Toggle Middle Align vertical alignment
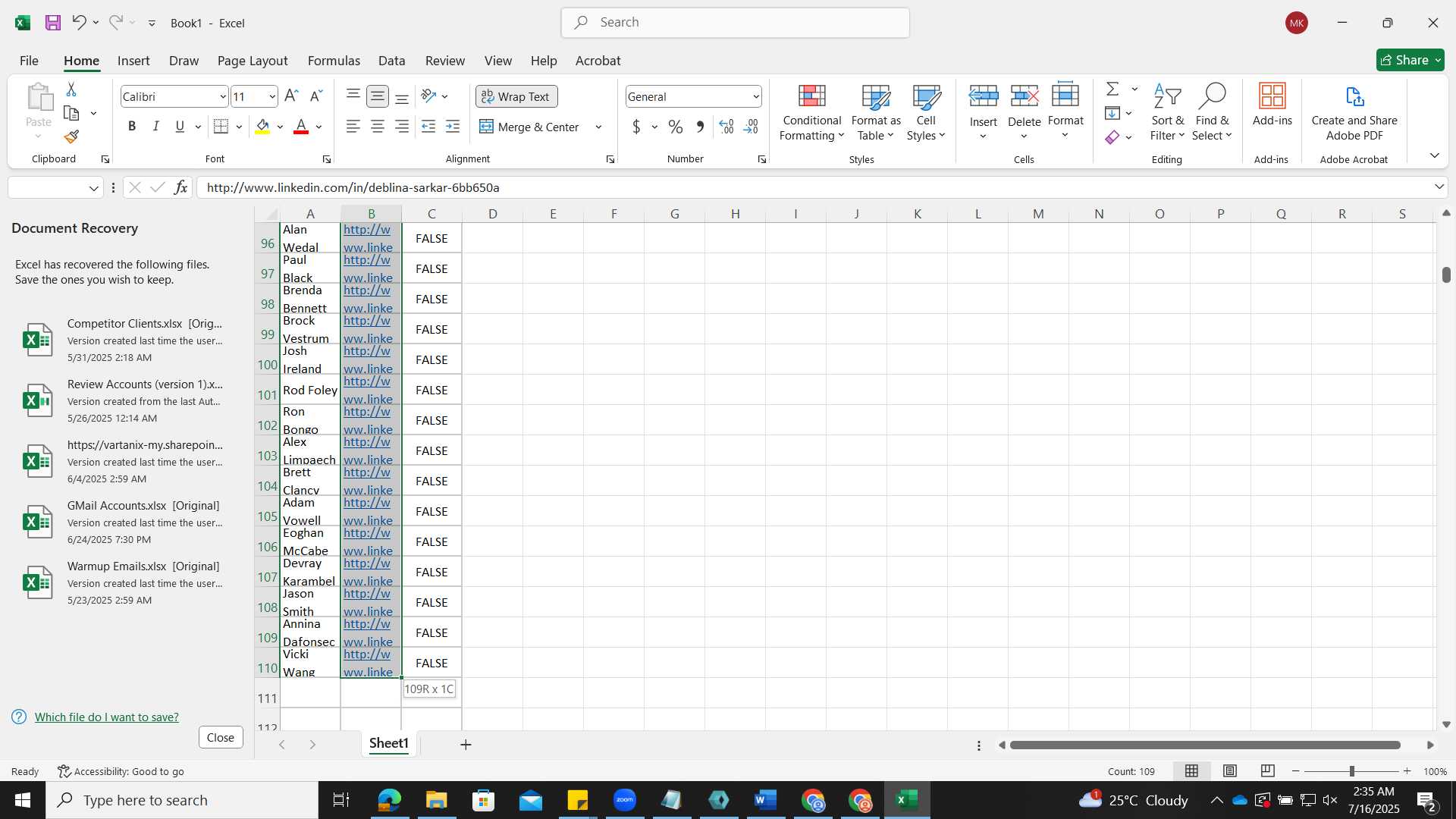The height and width of the screenshot is (819, 1456). click(x=377, y=96)
